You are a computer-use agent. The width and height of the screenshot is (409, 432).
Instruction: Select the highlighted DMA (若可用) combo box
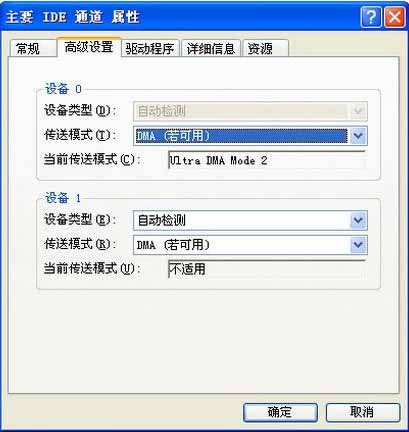(250, 136)
